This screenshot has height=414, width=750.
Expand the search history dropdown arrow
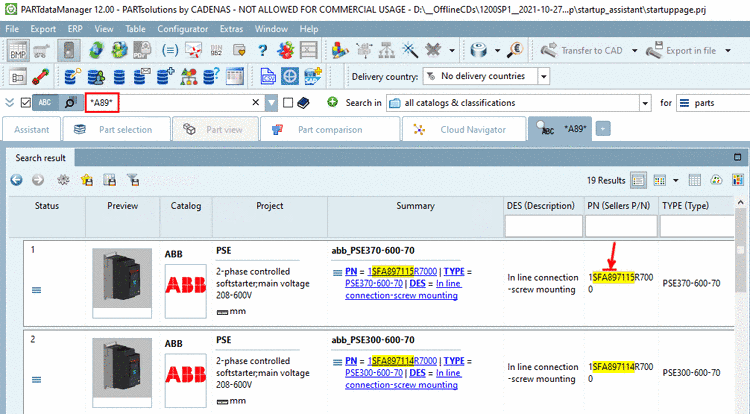click(x=272, y=102)
